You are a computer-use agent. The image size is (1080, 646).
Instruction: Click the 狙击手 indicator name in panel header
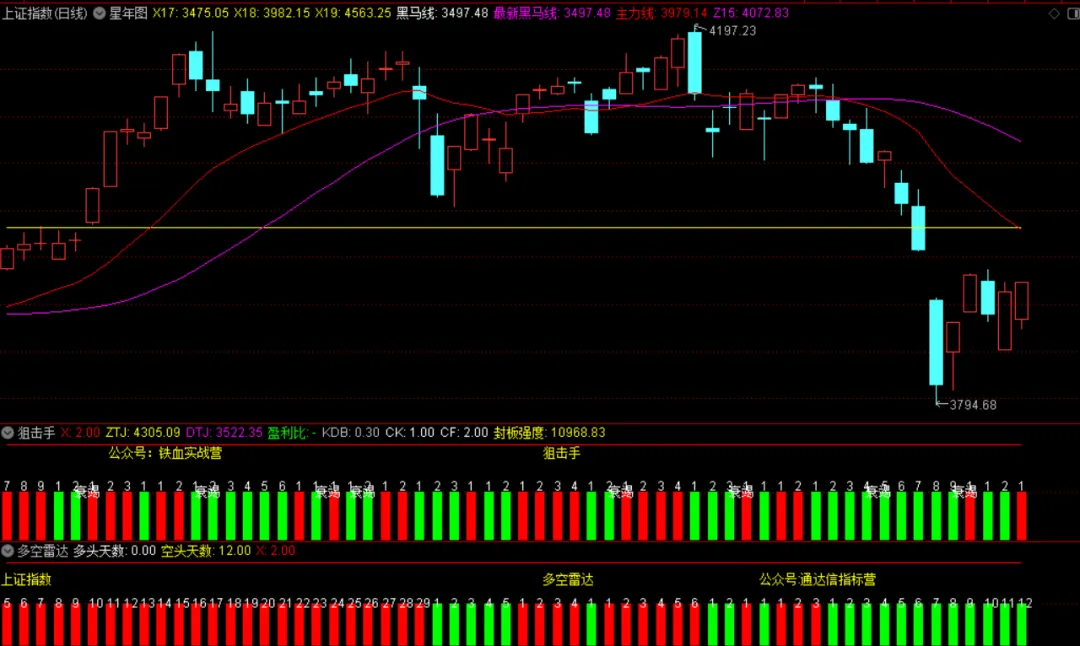[x=37, y=433]
